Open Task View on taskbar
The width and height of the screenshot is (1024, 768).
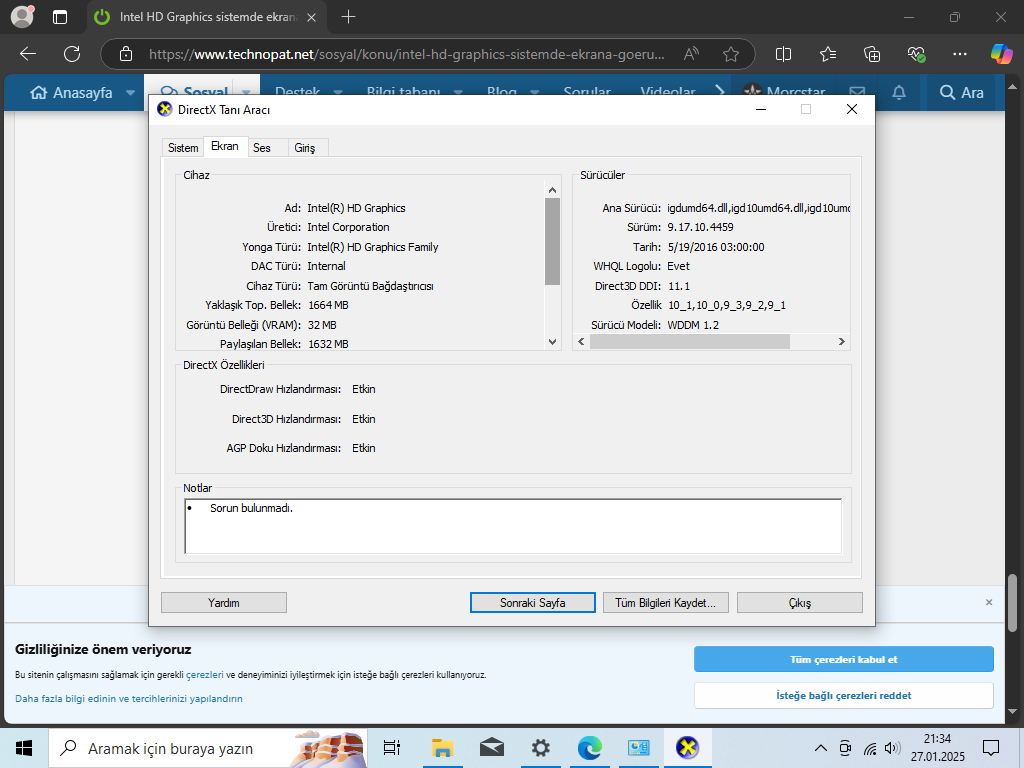(x=392, y=748)
